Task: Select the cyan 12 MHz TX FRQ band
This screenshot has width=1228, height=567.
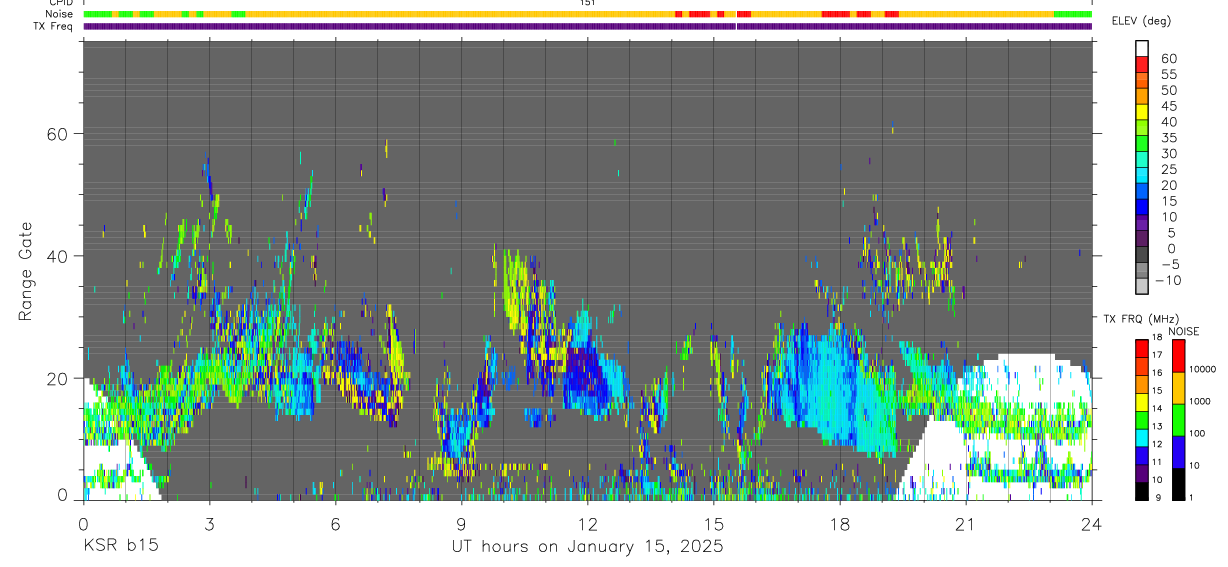Action: pyautogui.click(x=1143, y=438)
